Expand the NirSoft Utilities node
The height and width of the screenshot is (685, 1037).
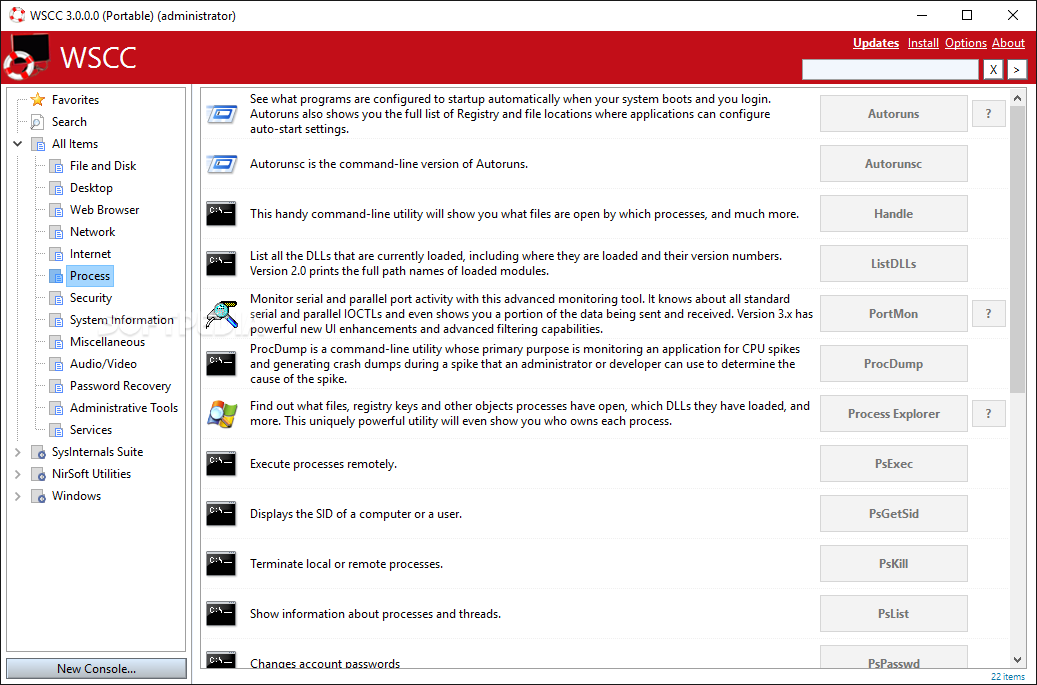(18, 474)
